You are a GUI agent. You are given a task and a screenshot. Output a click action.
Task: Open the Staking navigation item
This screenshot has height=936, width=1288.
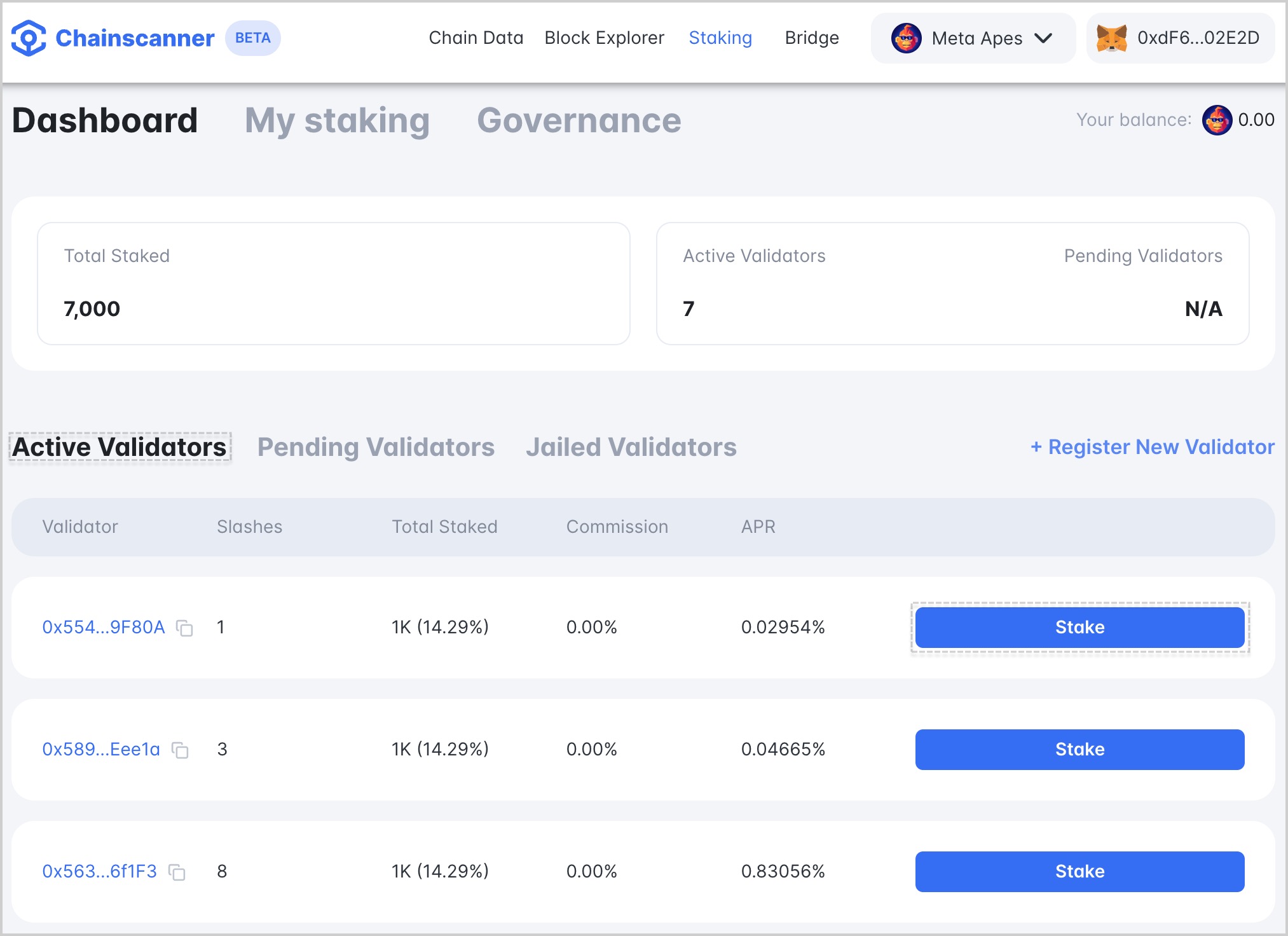pos(720,38)
